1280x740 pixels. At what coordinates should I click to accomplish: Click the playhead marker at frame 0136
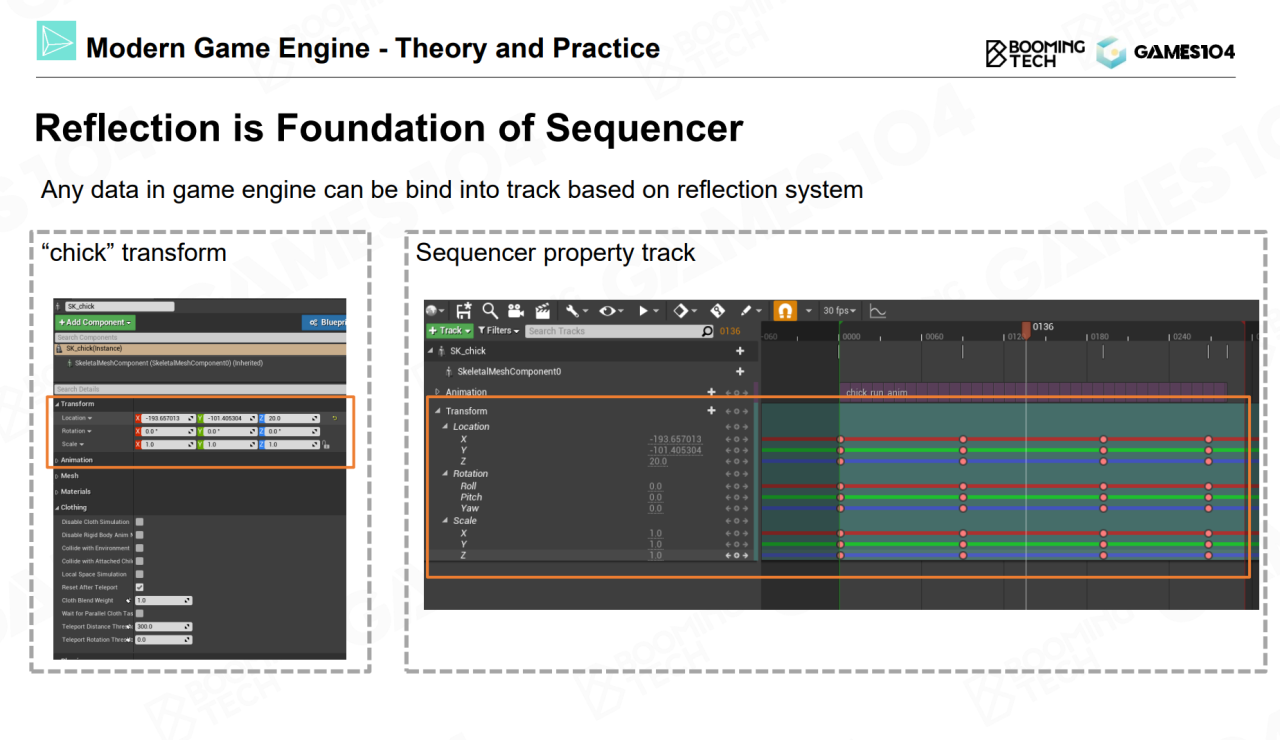[1026, 329]
